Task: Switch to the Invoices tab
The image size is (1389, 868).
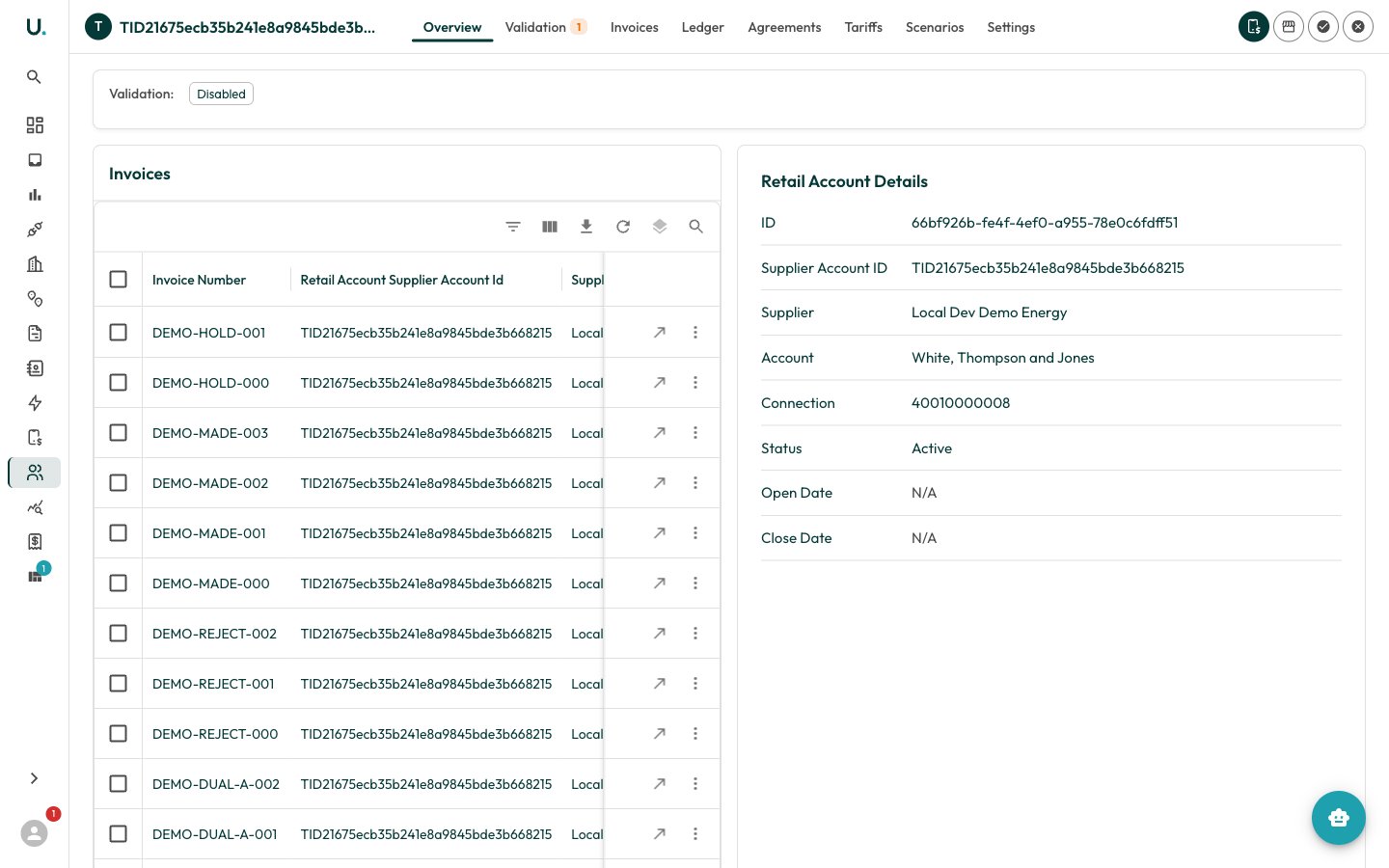Action: (x=635, y=27)
